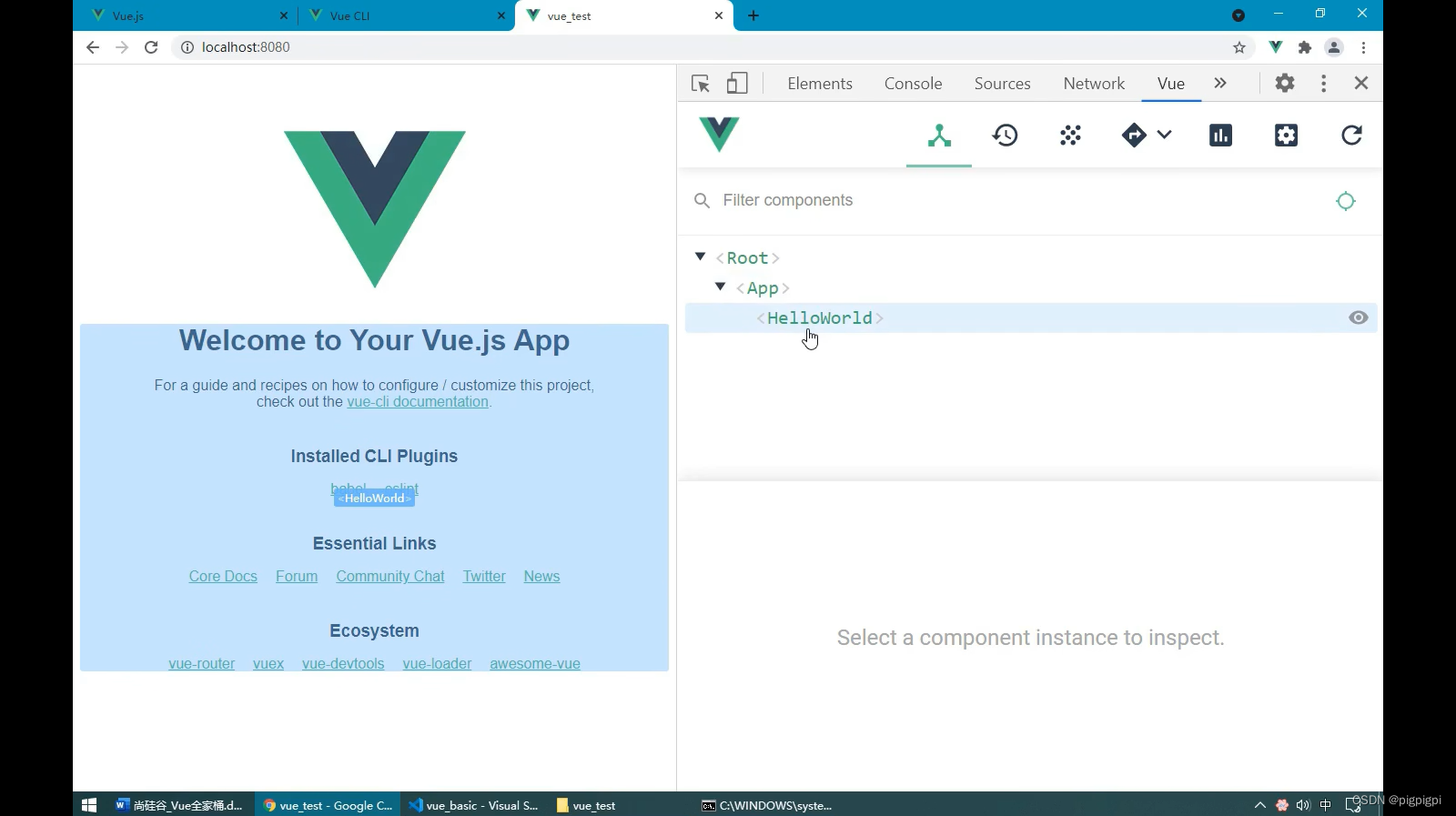This screenshot has width=1456, height=816.
Task: Open the vue_test folder taskbar item
Action: tap(586, 805)
